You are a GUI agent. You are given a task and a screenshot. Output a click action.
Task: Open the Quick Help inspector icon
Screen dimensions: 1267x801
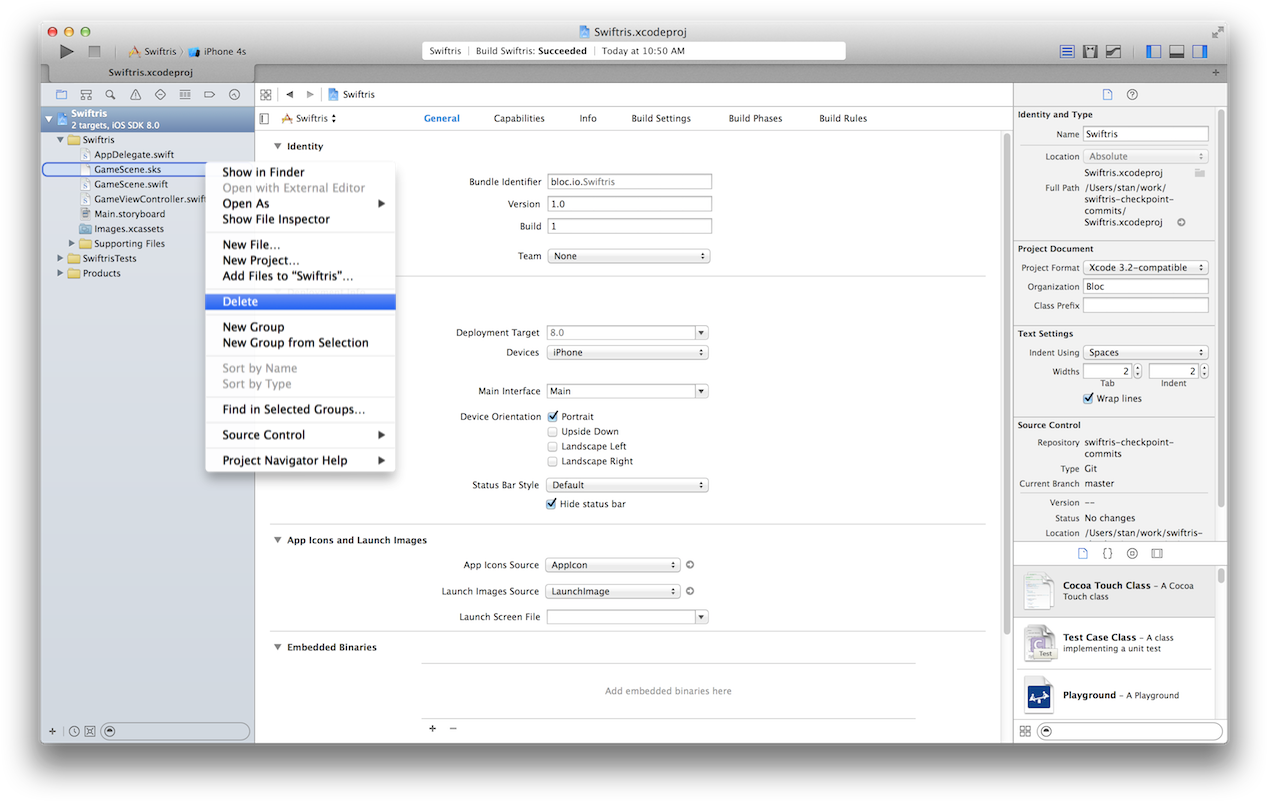tap(1132, 95)
